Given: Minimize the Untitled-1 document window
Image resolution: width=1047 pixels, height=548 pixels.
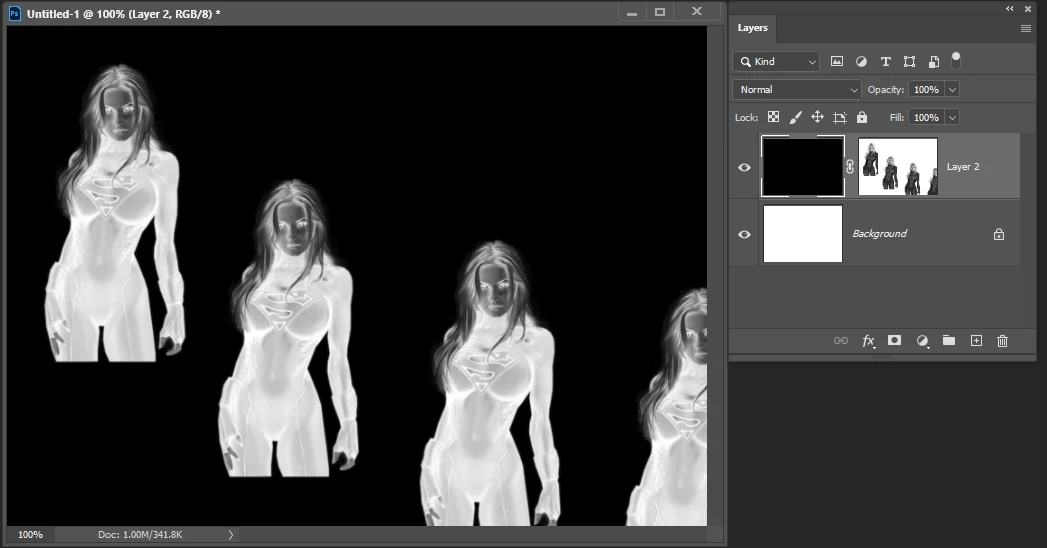Looking at the screenshot, I should (632, 13).
